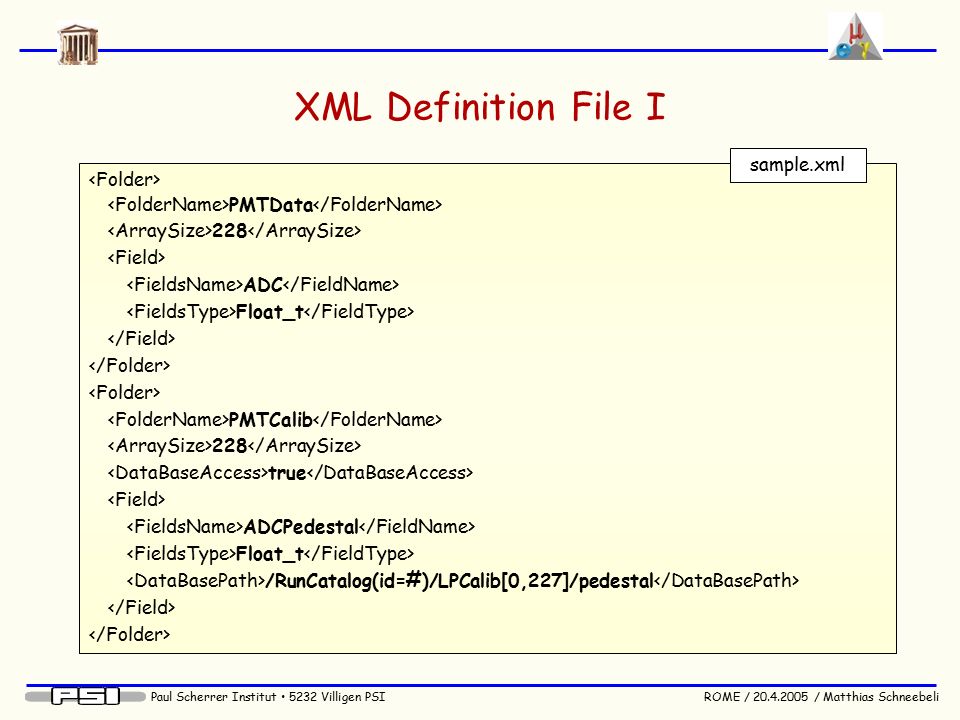Click the ArraySize line under PMTCalib
The width and height of the screenshot is (960, 720).
pos(234,446)
